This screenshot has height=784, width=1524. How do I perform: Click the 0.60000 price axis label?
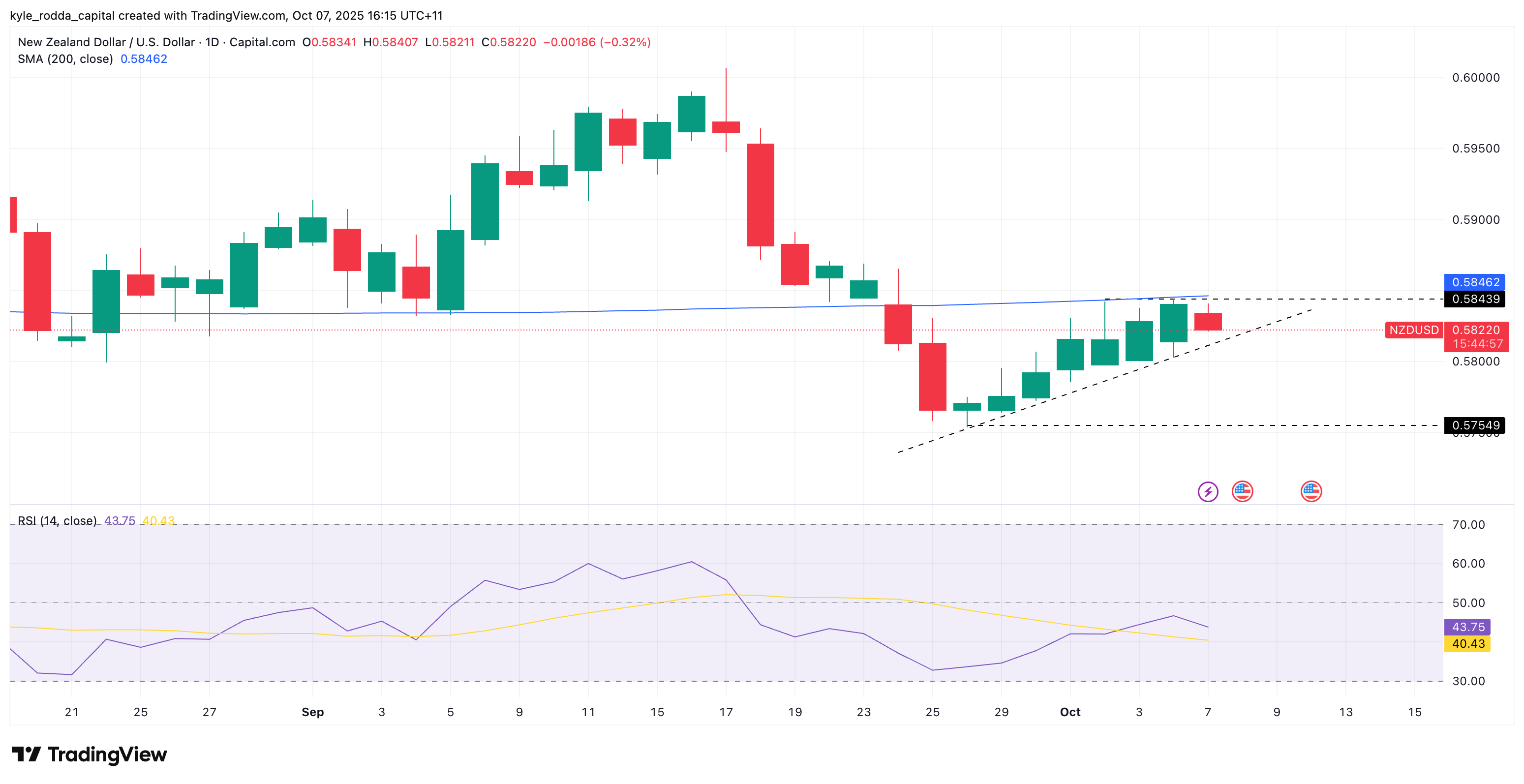(x=1475, y=78)
